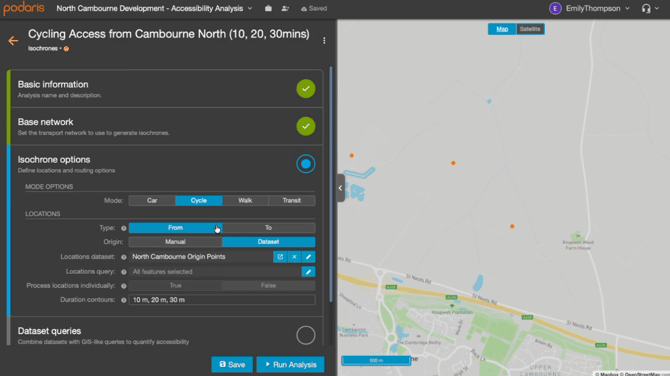Click the Locations dataset help icon

(123, 257)
